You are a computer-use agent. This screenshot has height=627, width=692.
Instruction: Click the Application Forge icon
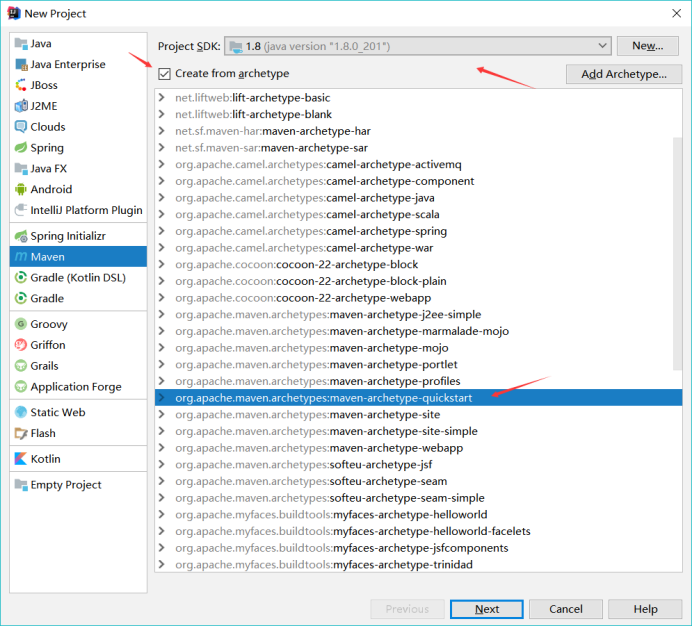21,387
